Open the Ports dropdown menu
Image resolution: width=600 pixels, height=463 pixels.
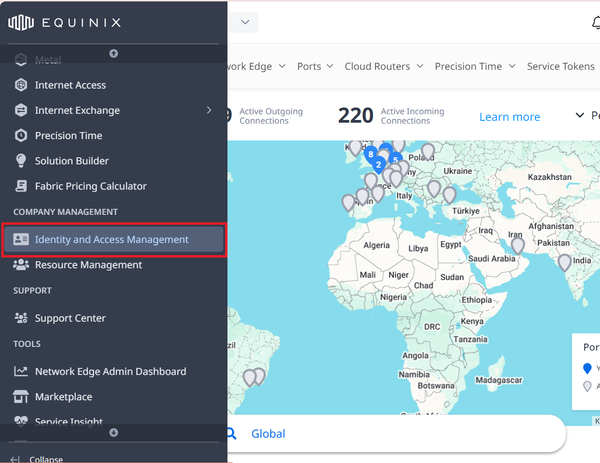pos(315,66)
